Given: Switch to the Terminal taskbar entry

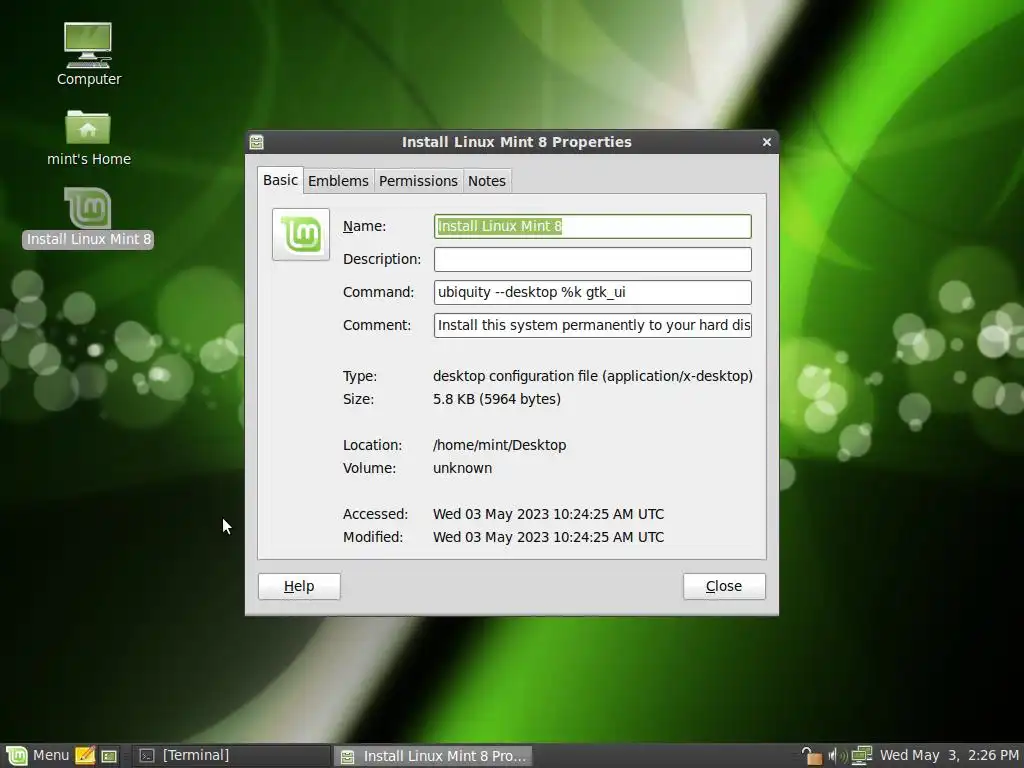Looking at the screenshot, I should coord(231,756).
